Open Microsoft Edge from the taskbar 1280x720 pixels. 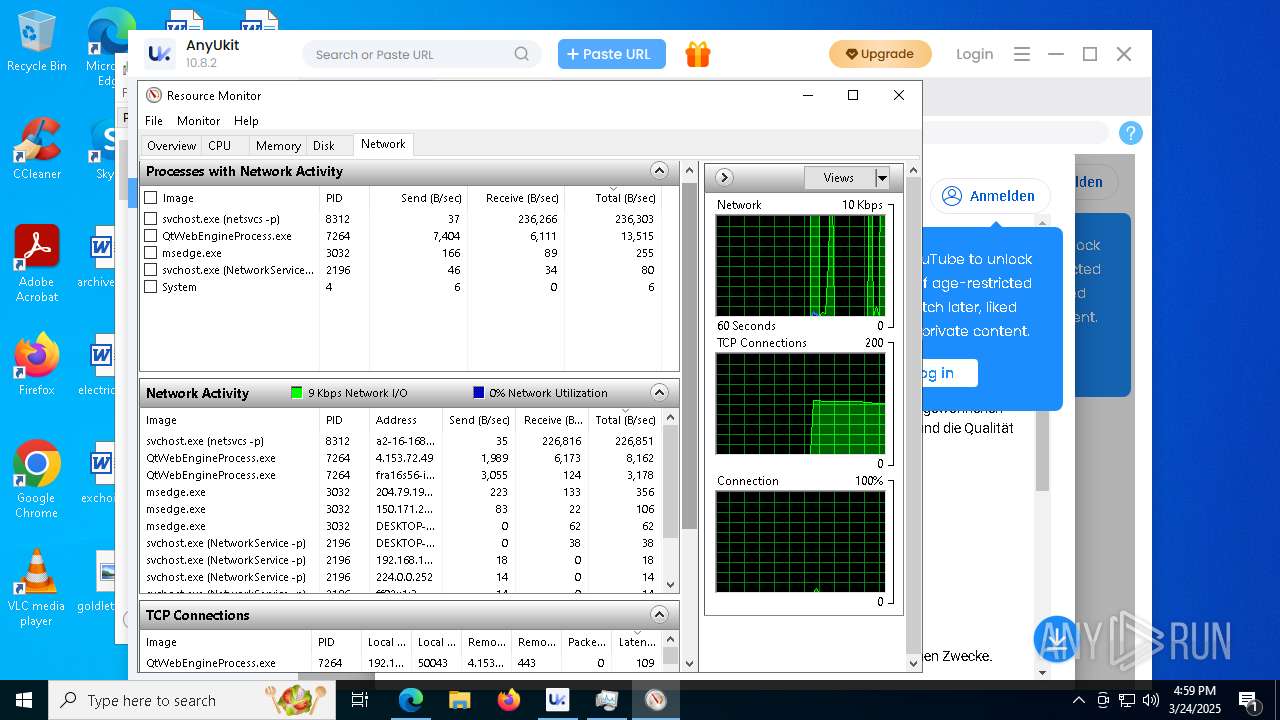(x=411, y=700)
